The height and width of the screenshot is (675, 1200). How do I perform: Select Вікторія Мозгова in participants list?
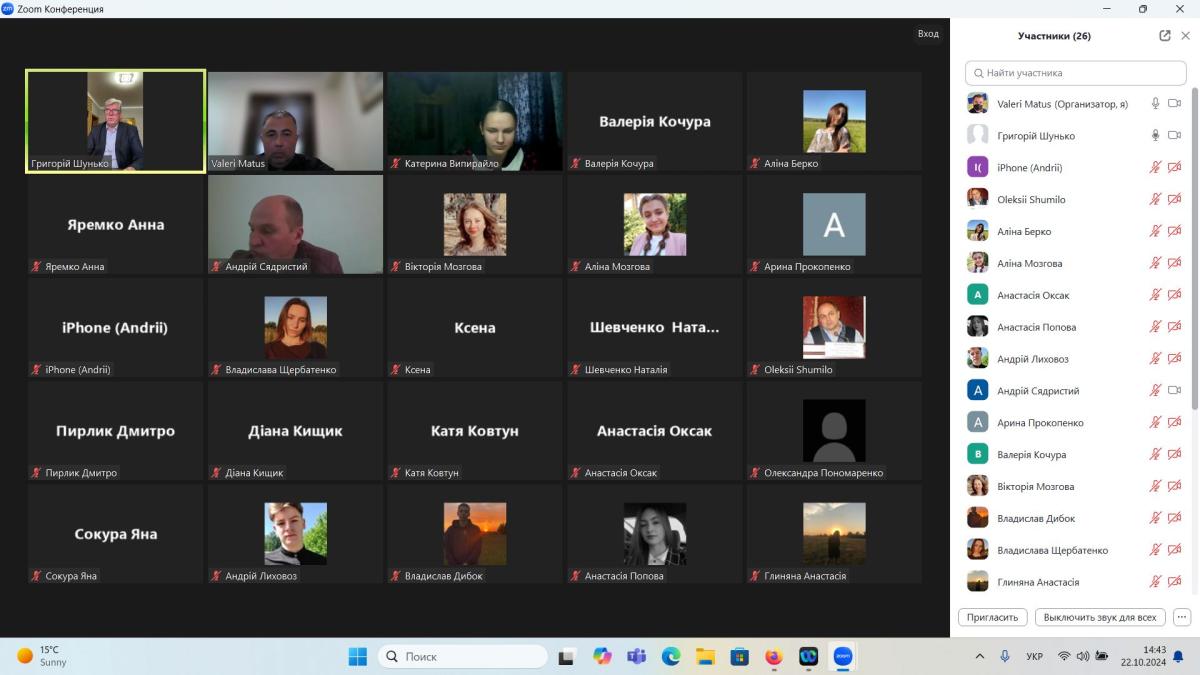click(x=1035, y=487)
